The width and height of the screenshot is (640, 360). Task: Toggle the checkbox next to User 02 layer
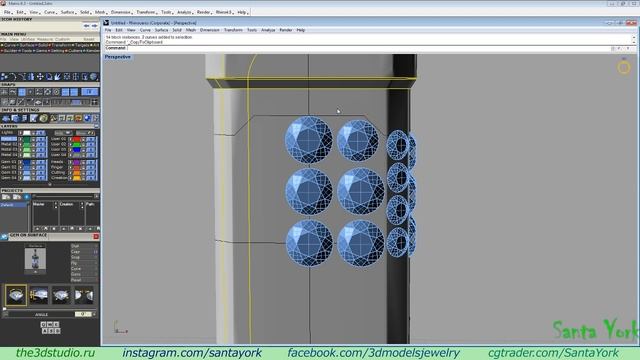point(70,144)
